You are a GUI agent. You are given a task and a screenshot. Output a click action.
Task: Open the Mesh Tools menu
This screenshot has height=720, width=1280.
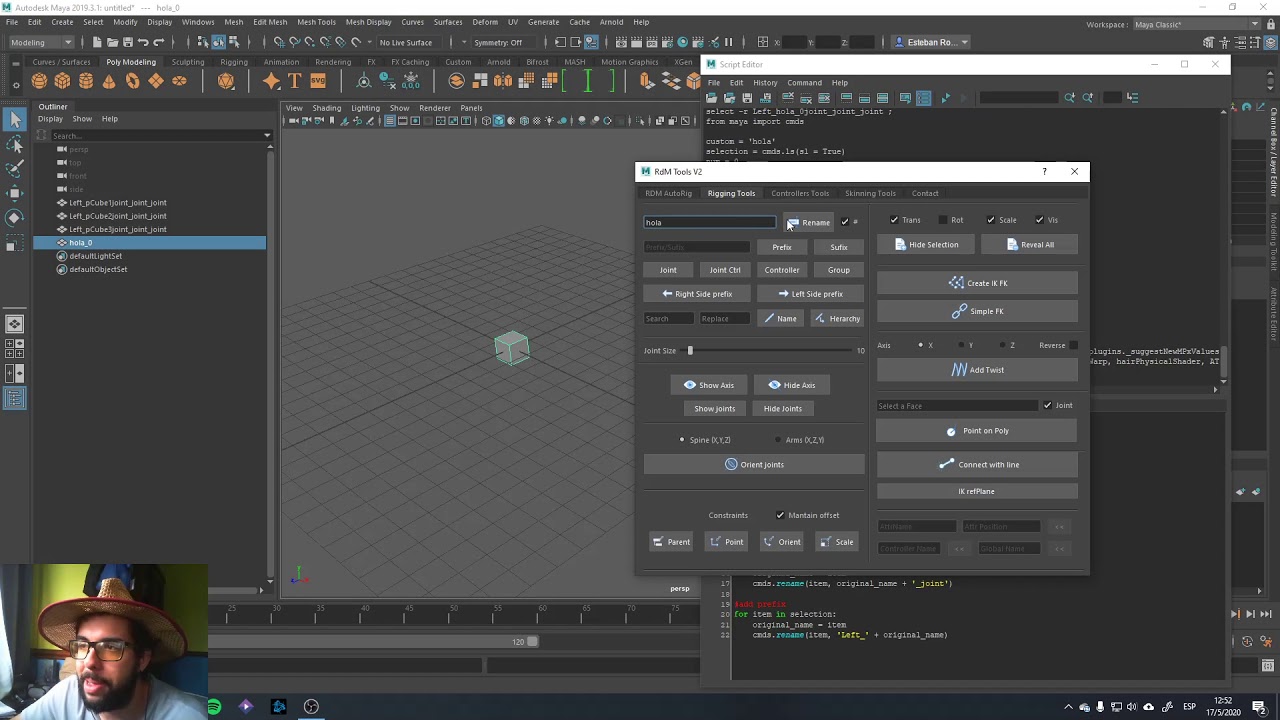coord(316,22)
